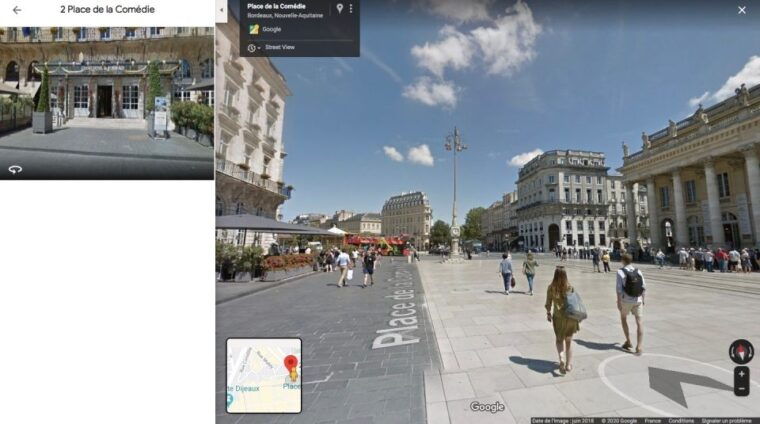The height and width of the screenshot is (424, 760).
Task: Zoom in with the plus button
Action: 741,374
